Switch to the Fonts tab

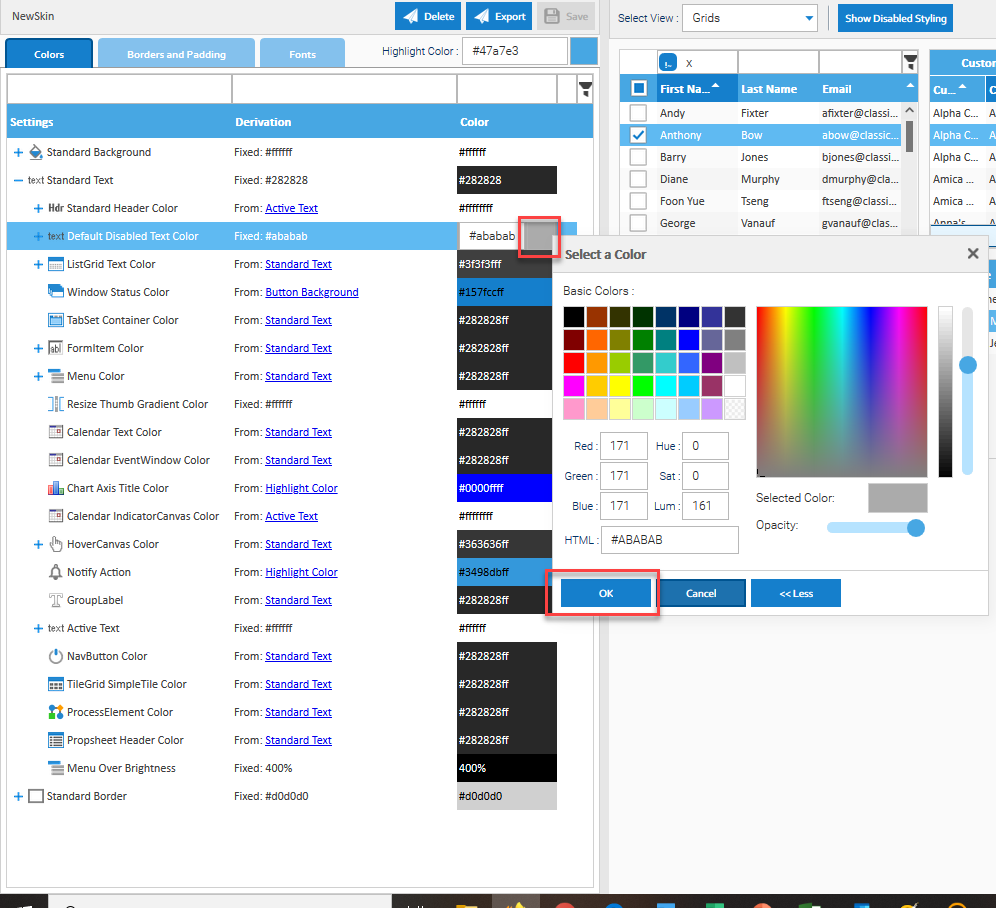point(302,54)
